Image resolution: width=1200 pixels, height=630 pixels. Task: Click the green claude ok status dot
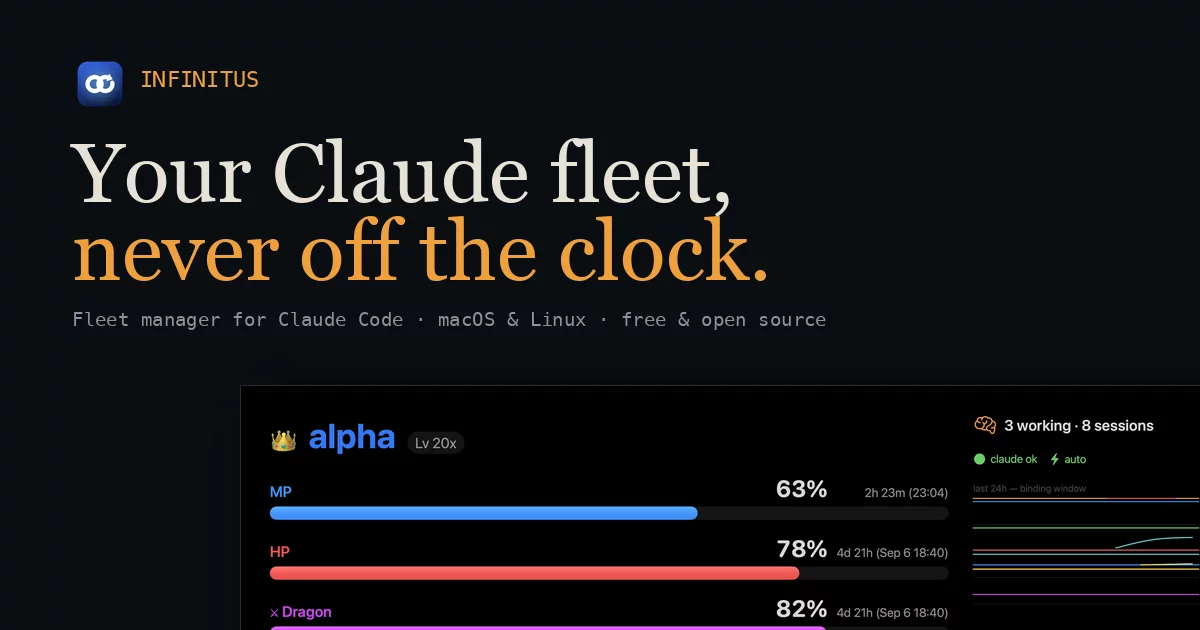pyautogui.click(x=980, y=459)
